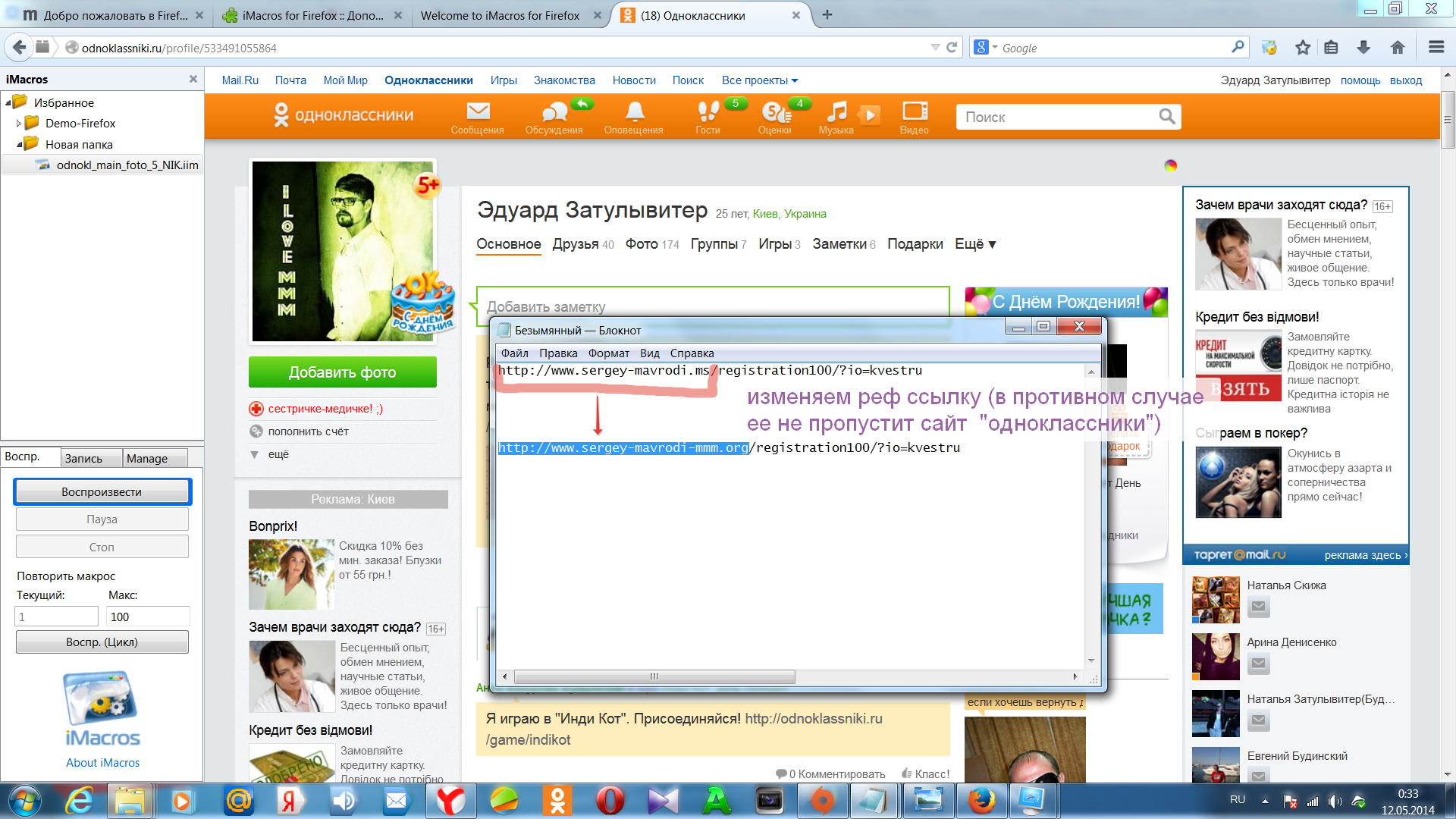Viewport: 1456px width, 819px height.
Task: Expand Ещё dropdown in profile tabs
Action: 975,244
